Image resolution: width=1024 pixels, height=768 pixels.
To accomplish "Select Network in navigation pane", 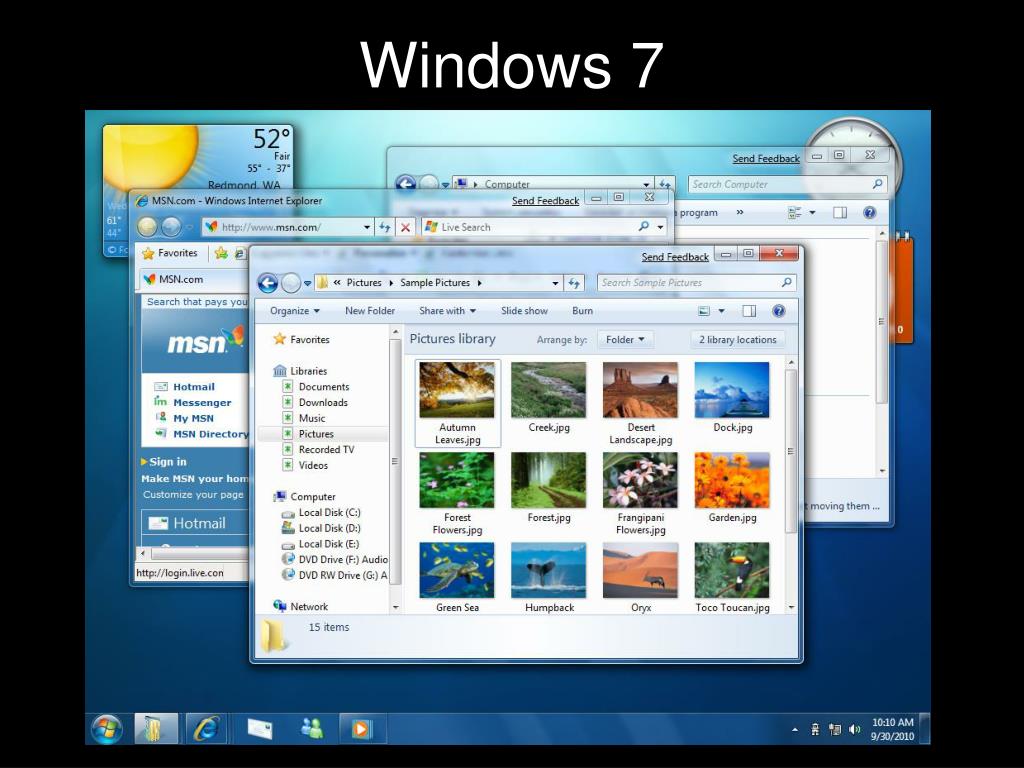I will coord(309,607).
